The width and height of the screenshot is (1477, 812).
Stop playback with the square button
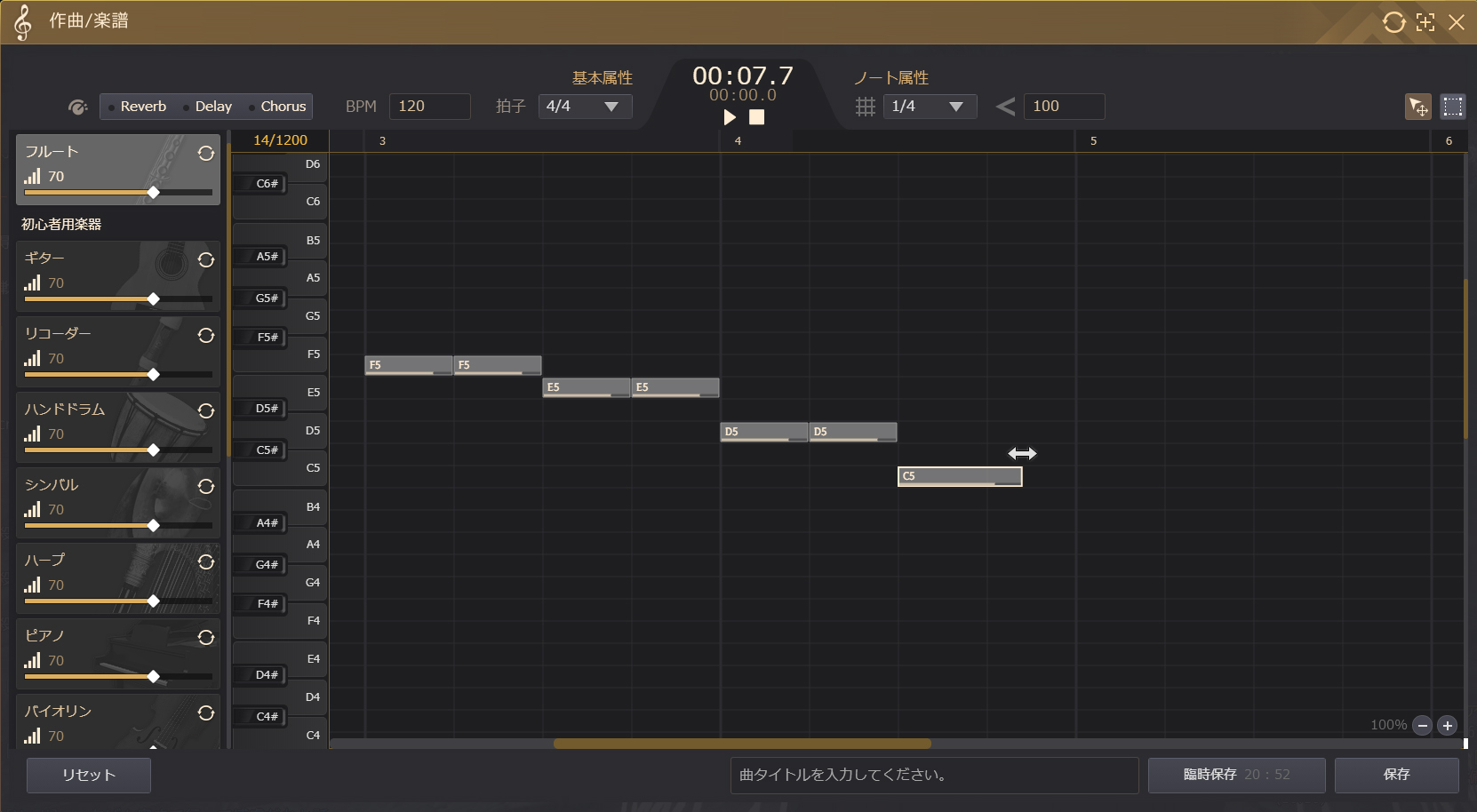point(756,117)
